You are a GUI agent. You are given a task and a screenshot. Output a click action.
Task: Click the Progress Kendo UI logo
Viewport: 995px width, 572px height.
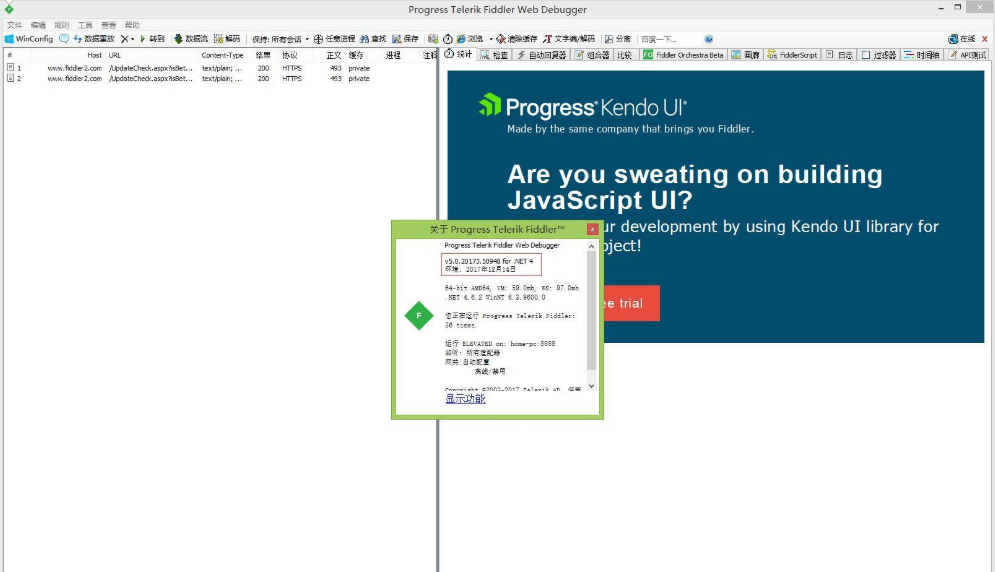[x=583, y=106]
